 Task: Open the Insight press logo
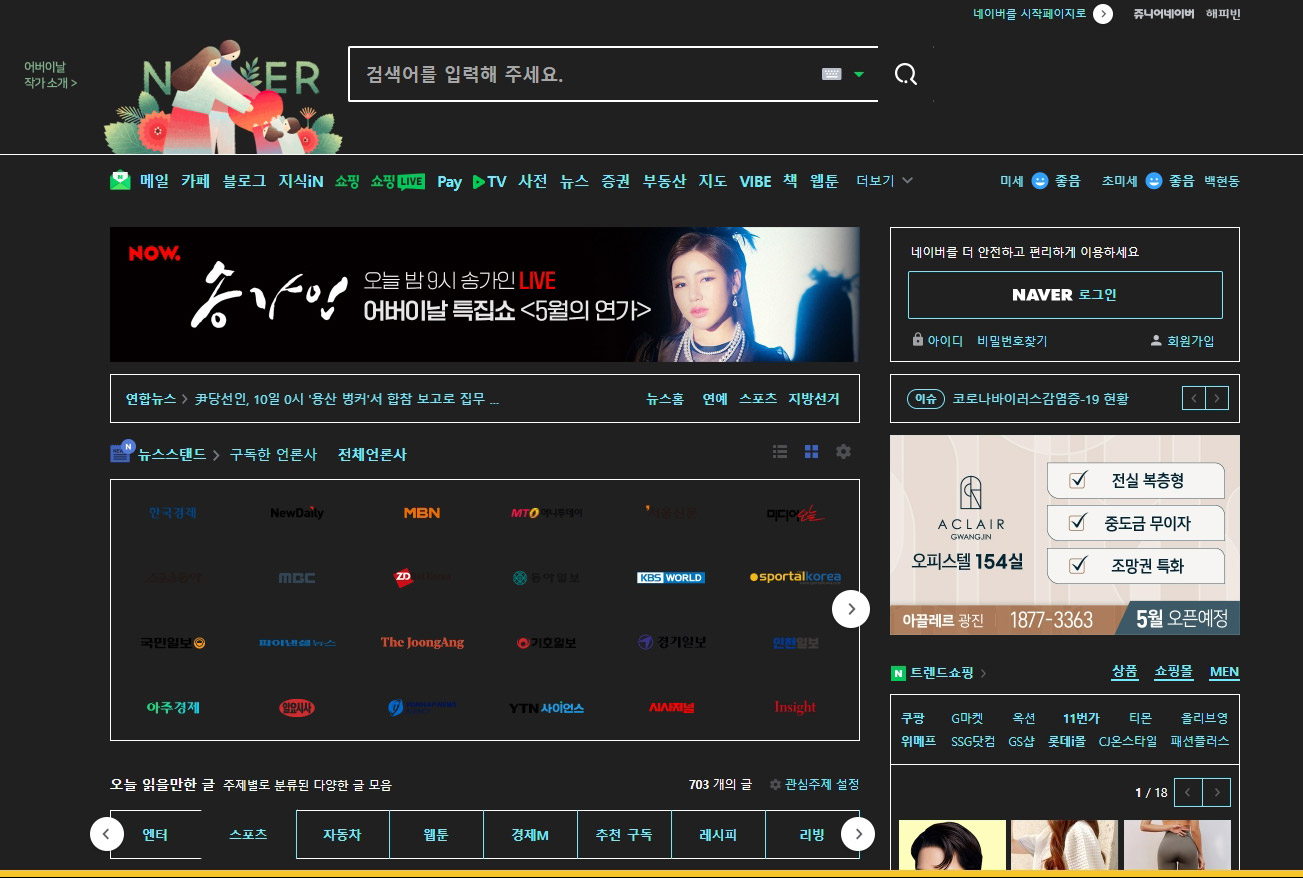tap(795, 707)
